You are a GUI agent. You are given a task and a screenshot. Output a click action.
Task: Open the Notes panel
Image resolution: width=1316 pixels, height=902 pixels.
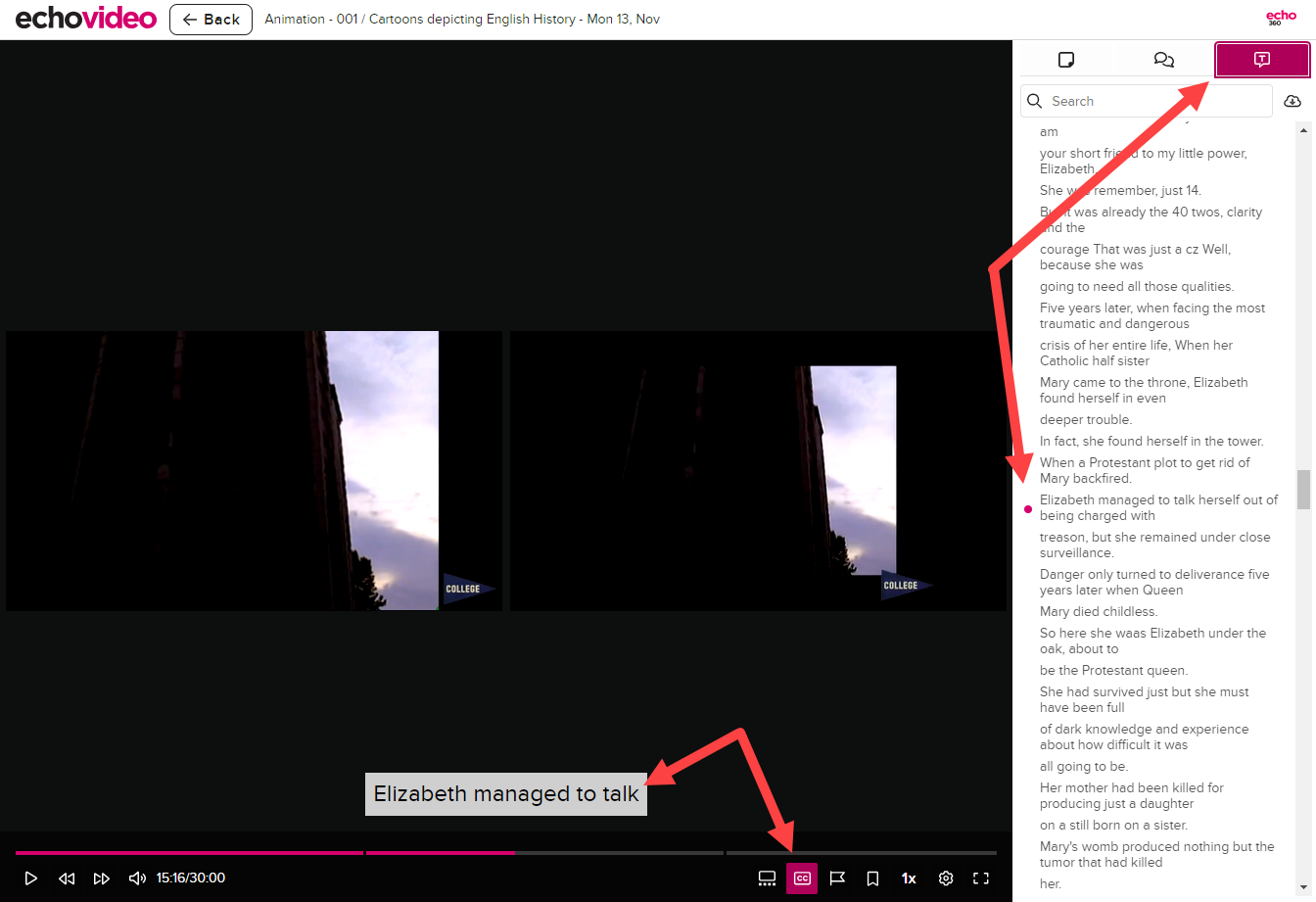[1065, 60]
